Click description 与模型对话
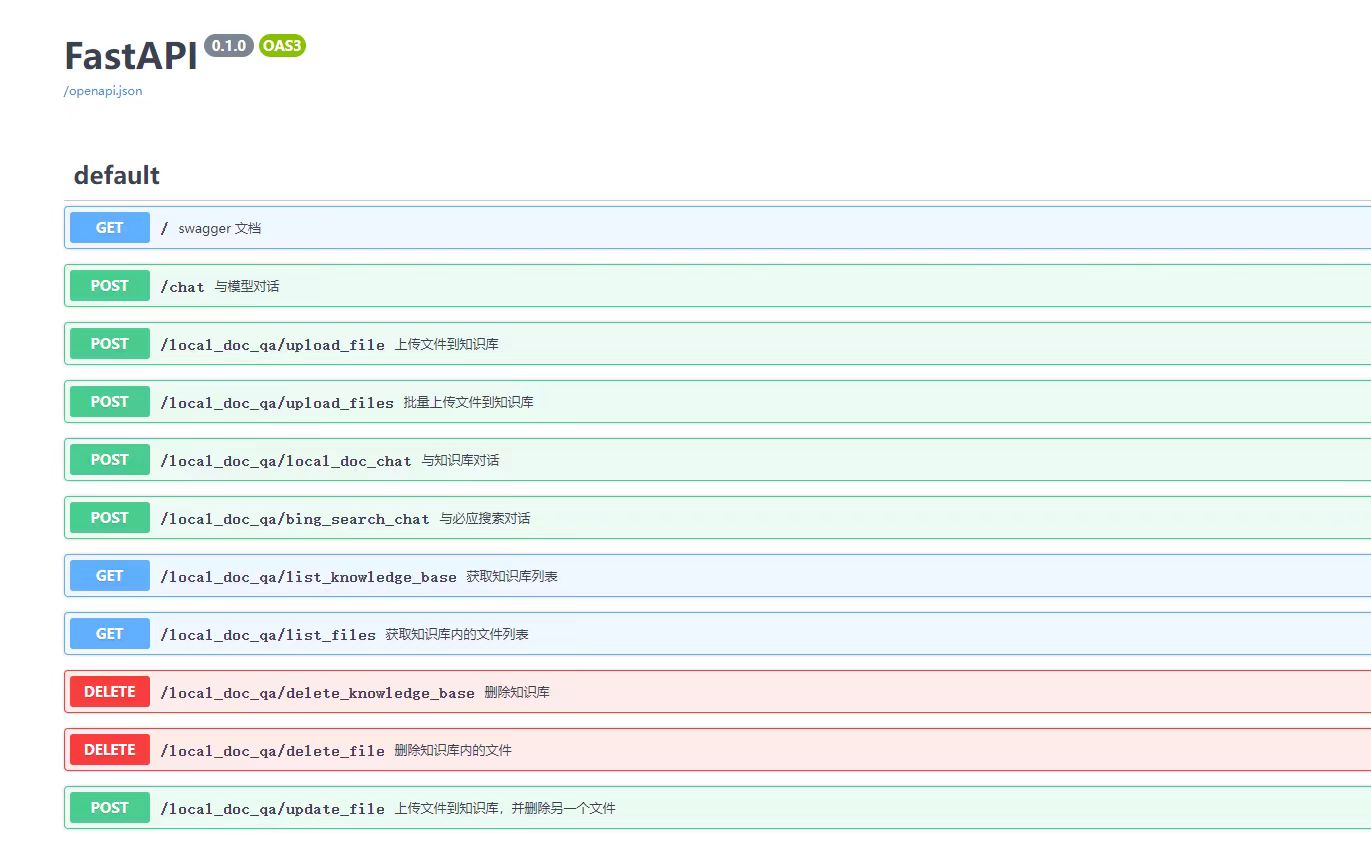 coord(247,286)
